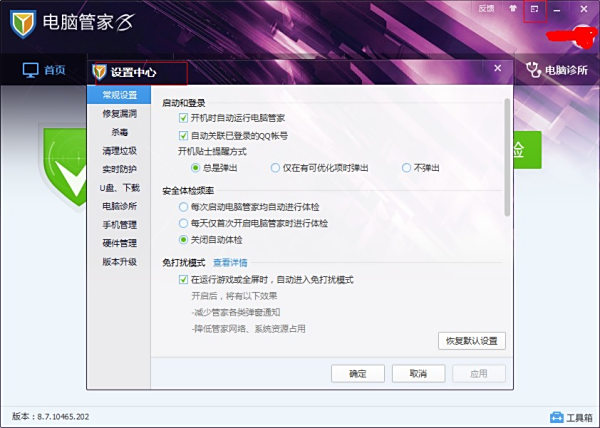Select 实时防护 in settings sidebar

pyautogui.click(x=119, y=169)
